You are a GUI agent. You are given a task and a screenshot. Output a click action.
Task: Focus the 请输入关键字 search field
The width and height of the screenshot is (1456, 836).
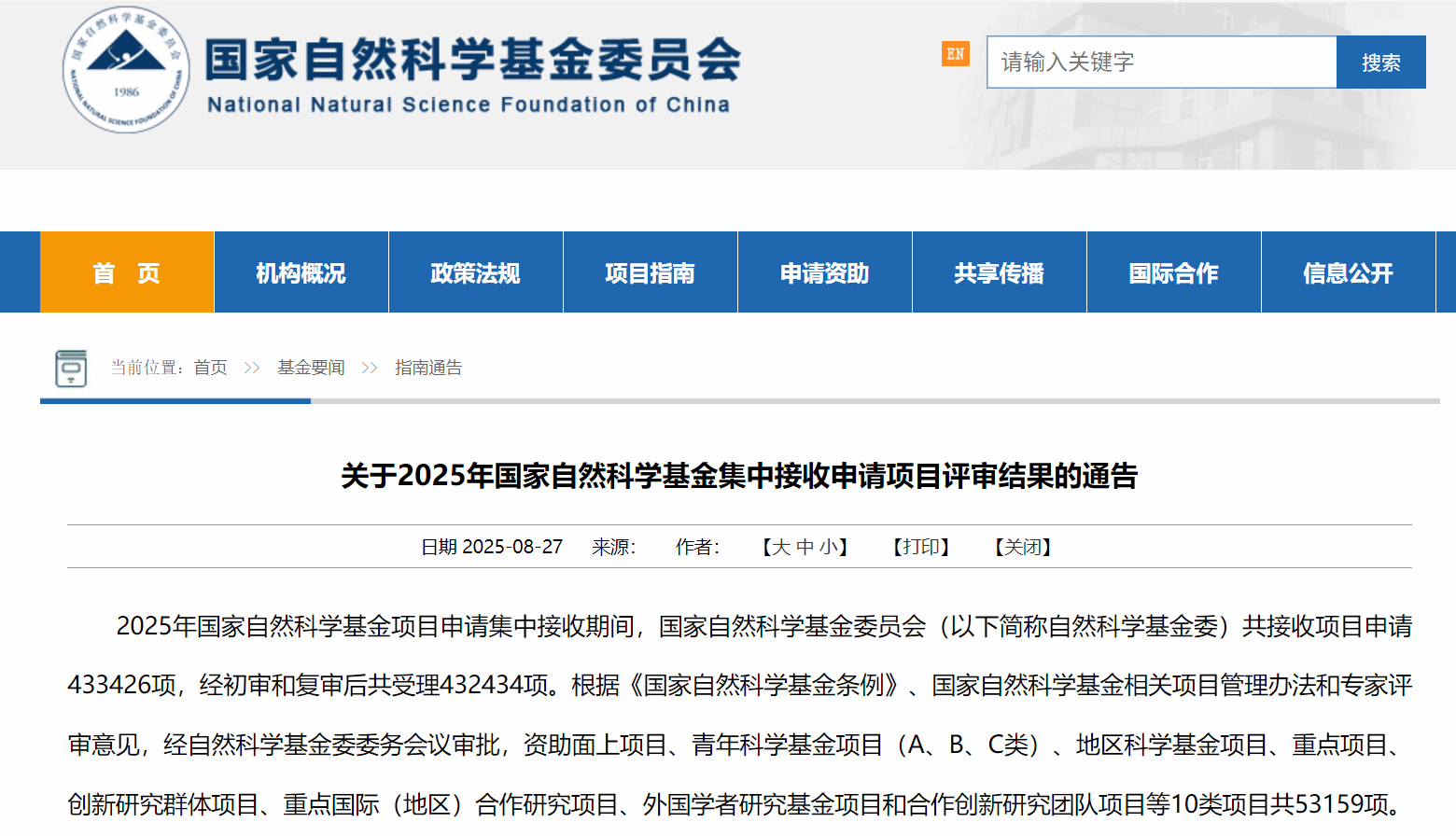coord(1162,63)
